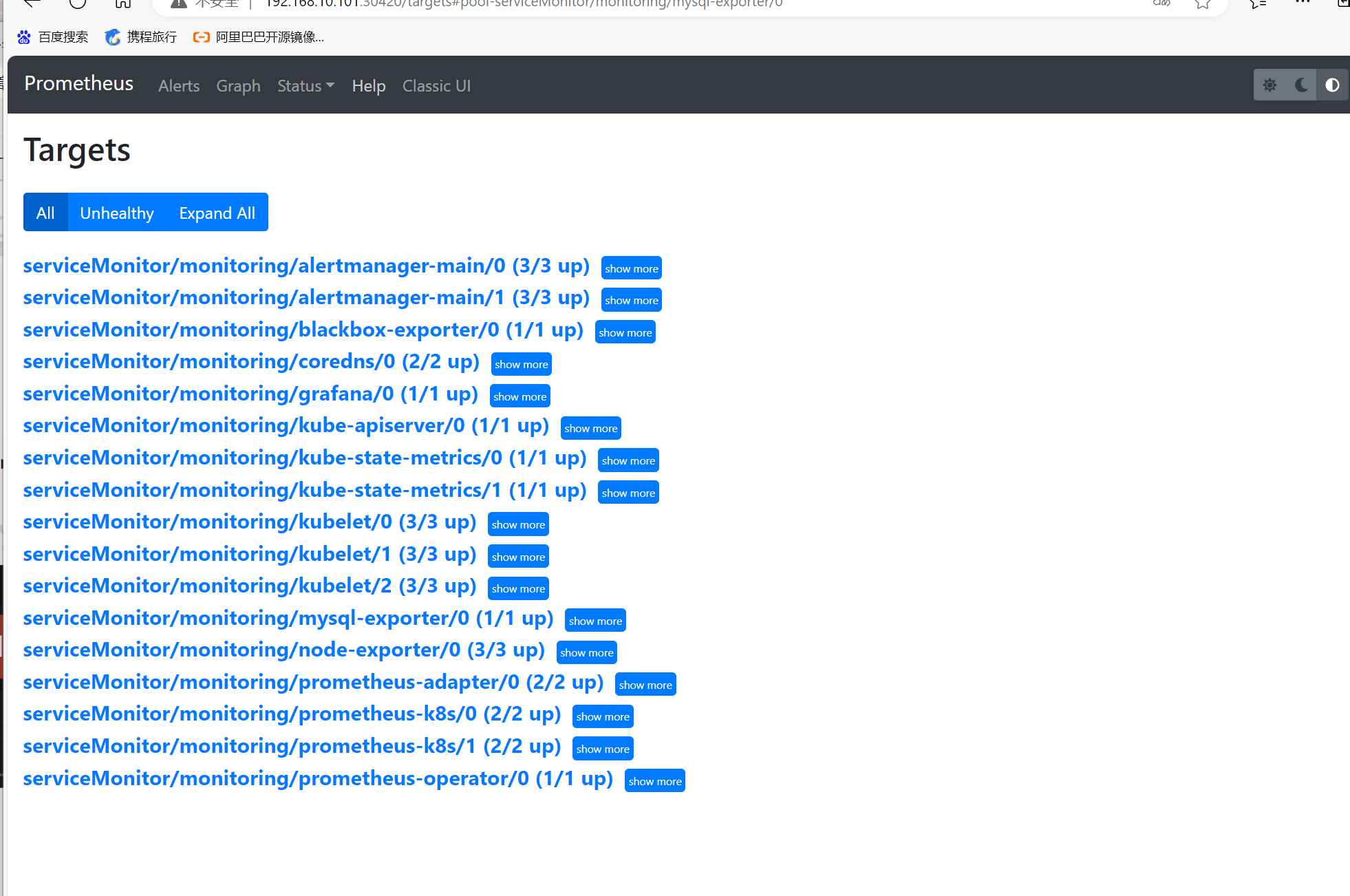Click the not-secure warning icon
The image size is (1350, 896).
[179, 3]
